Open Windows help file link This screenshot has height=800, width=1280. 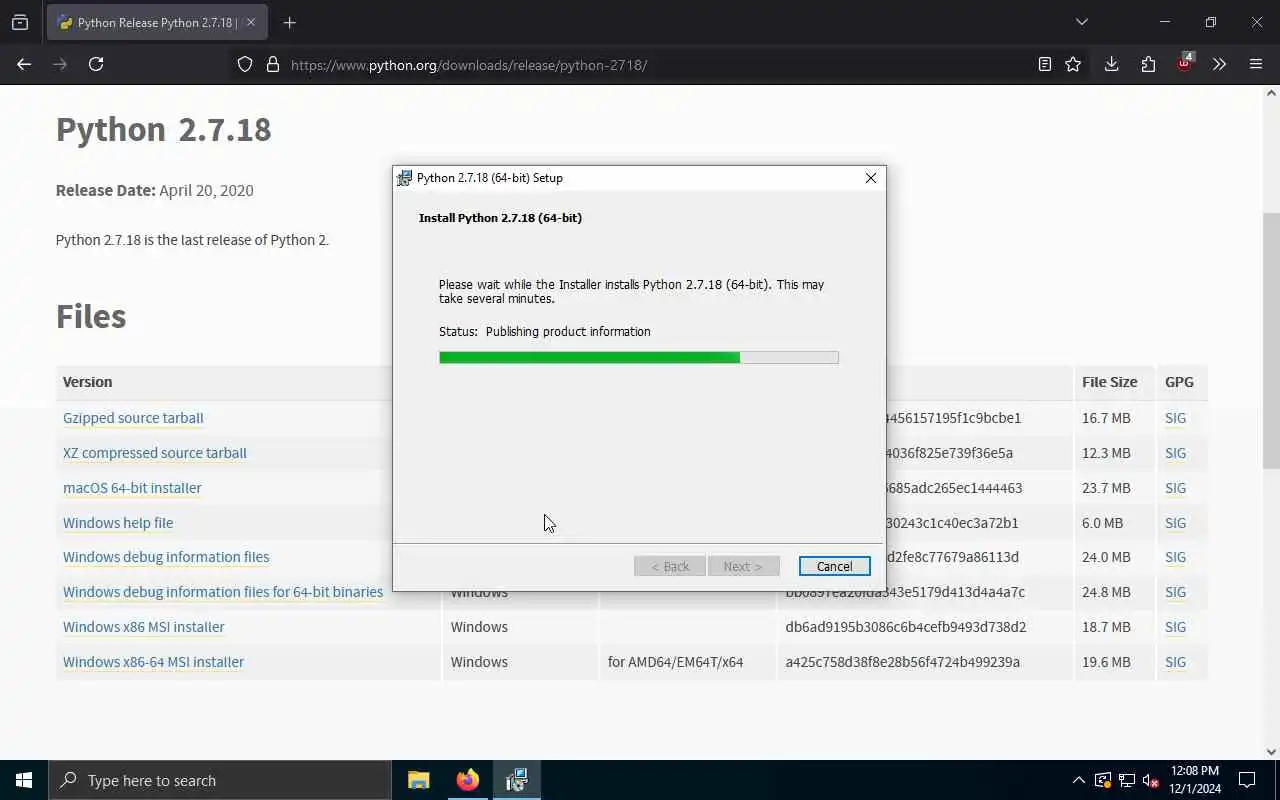click(x=118, y=523)
